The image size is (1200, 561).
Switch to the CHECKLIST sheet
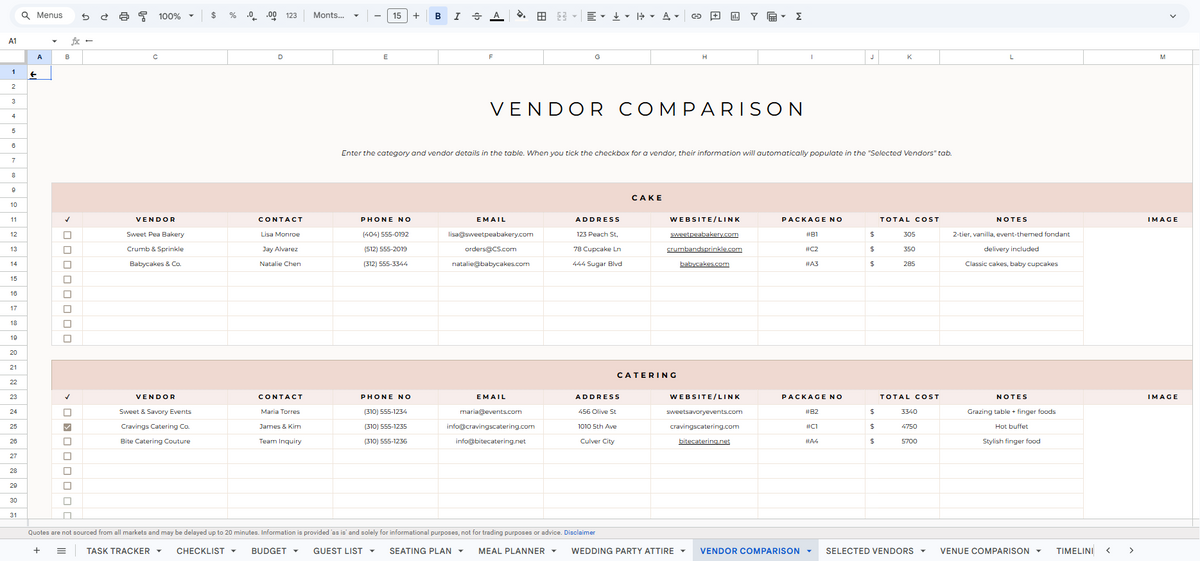[x=200, y=551]
